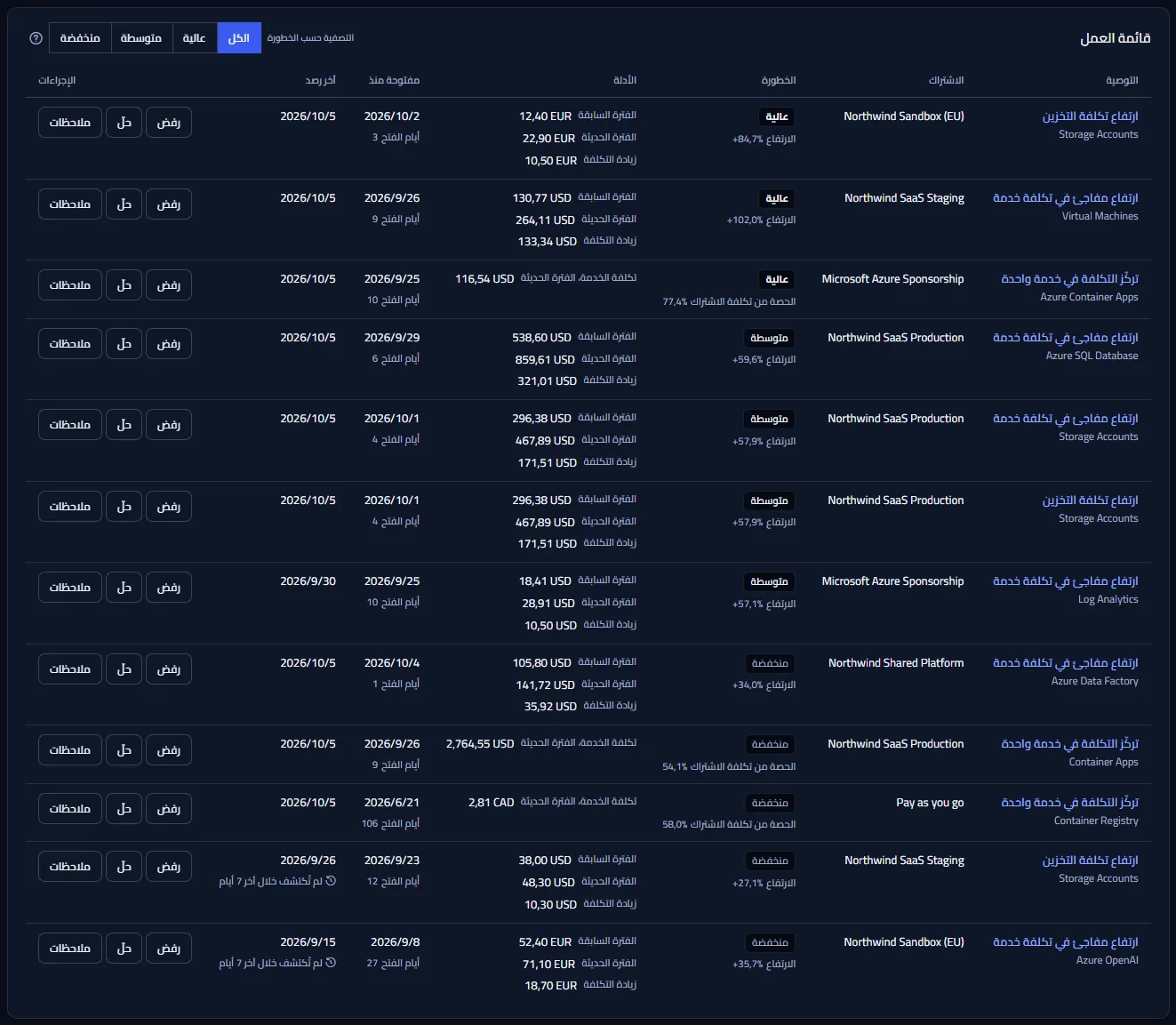Open the Virtual Machines sudden cost spike link
The width and height of the screenshot is (1176, 1025).
1065,198
